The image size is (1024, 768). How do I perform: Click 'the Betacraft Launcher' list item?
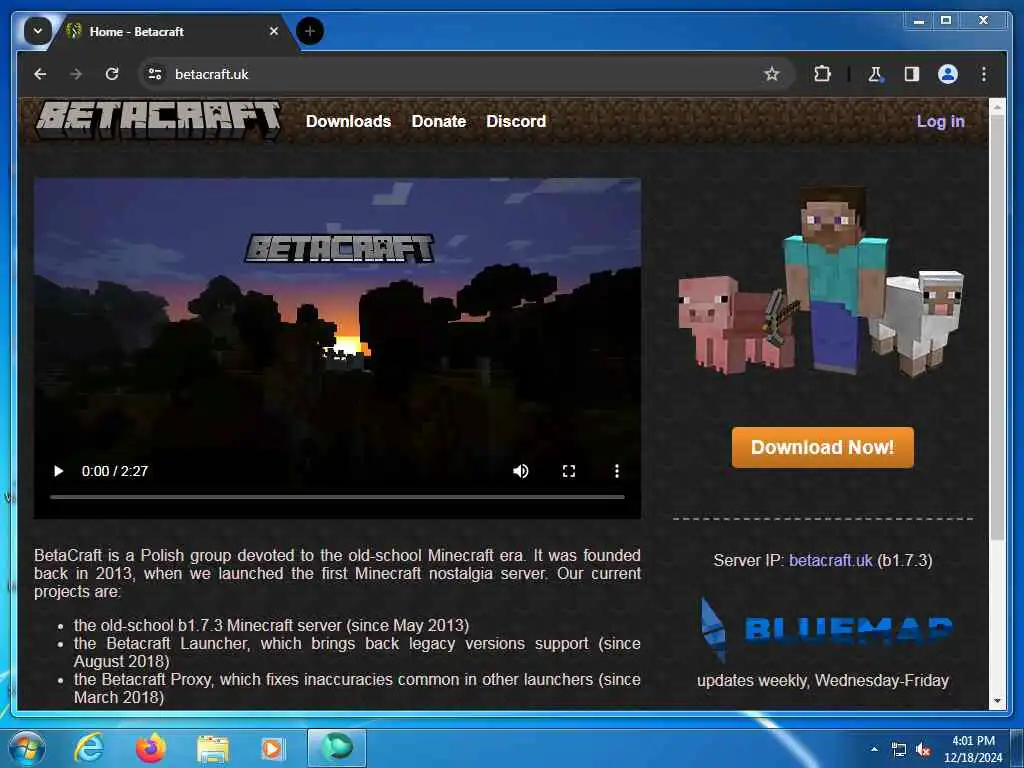[357, 652]
